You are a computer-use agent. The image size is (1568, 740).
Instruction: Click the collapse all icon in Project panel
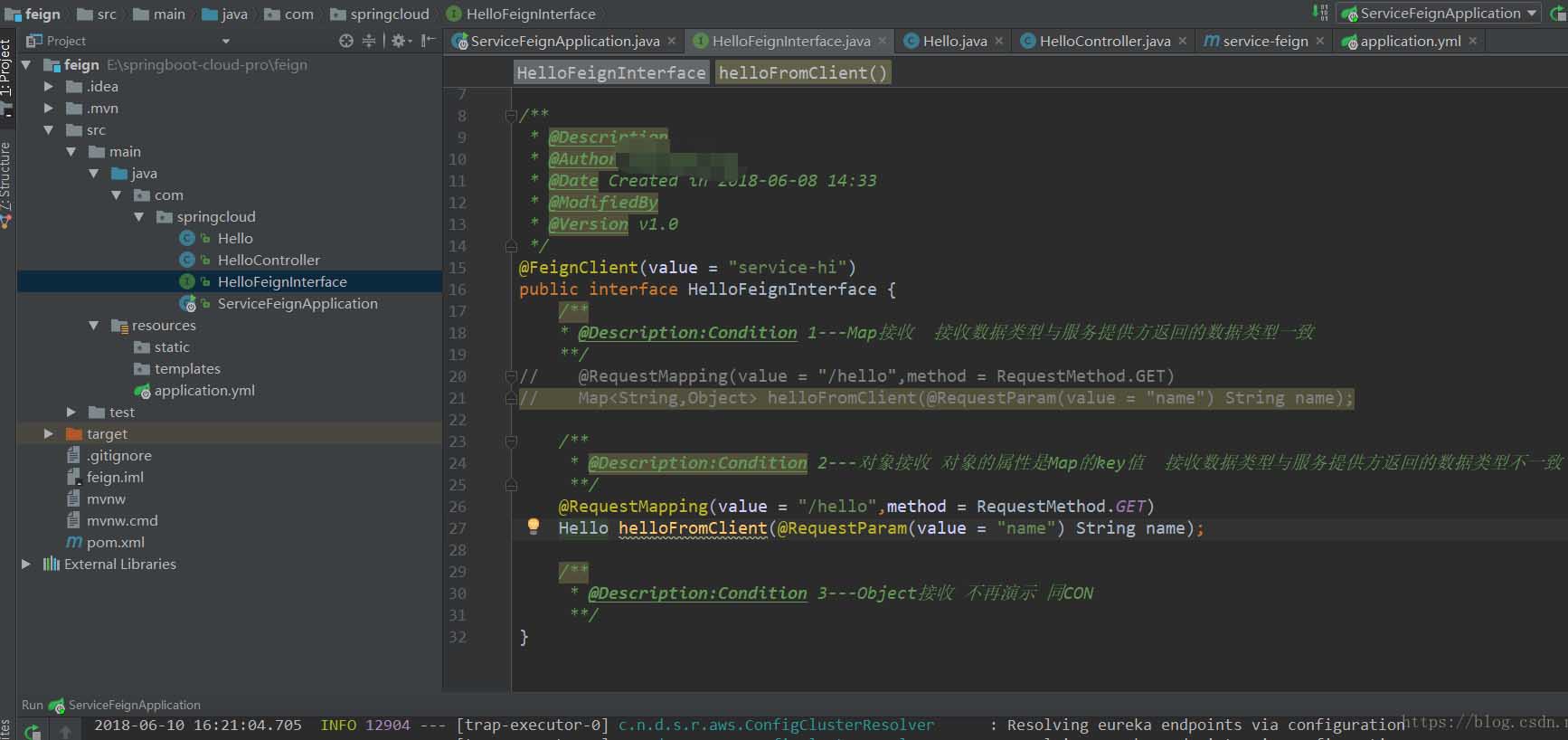point(369,41)
